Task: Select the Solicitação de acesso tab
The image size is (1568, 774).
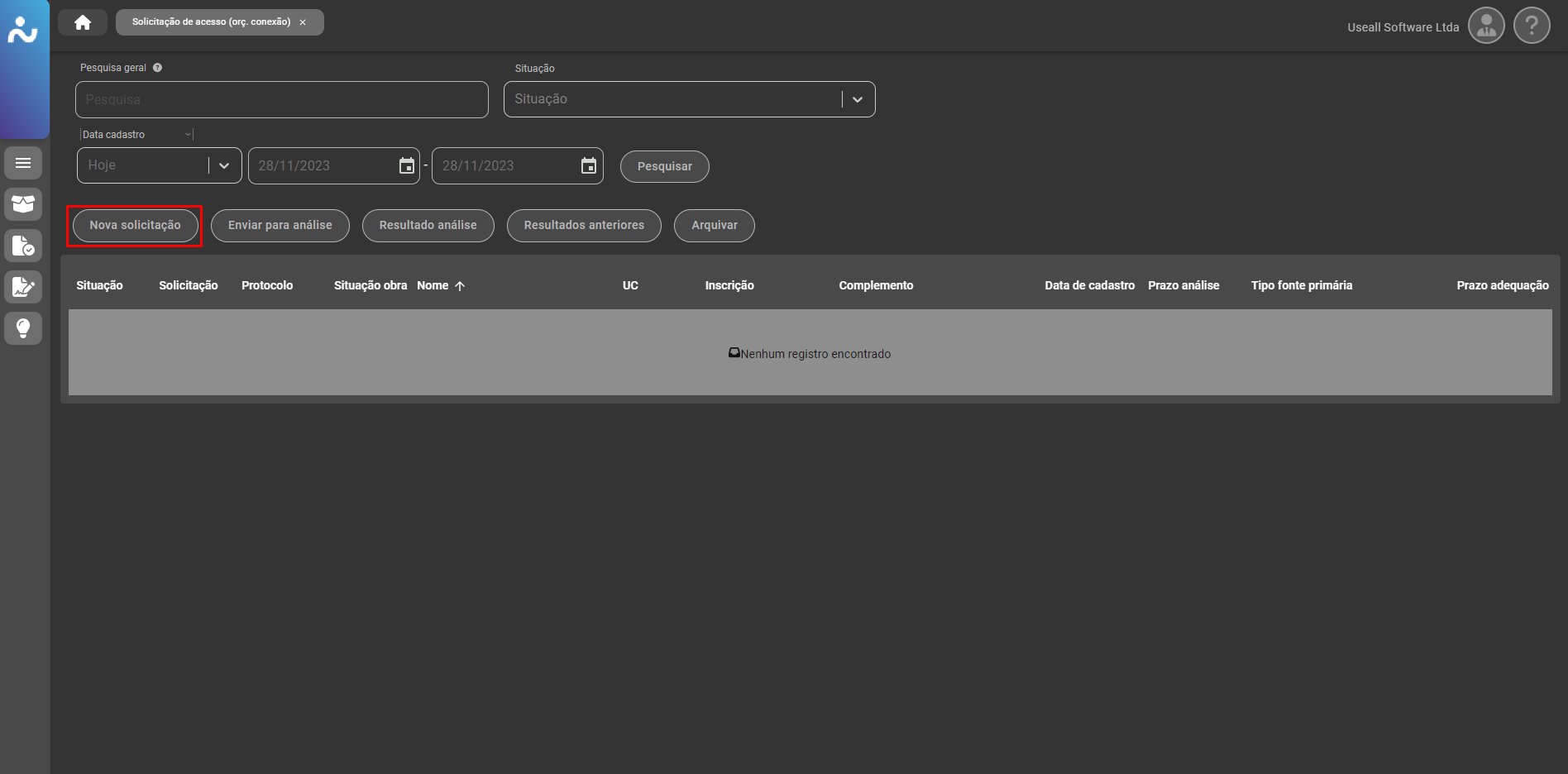Action: (211, 22)
